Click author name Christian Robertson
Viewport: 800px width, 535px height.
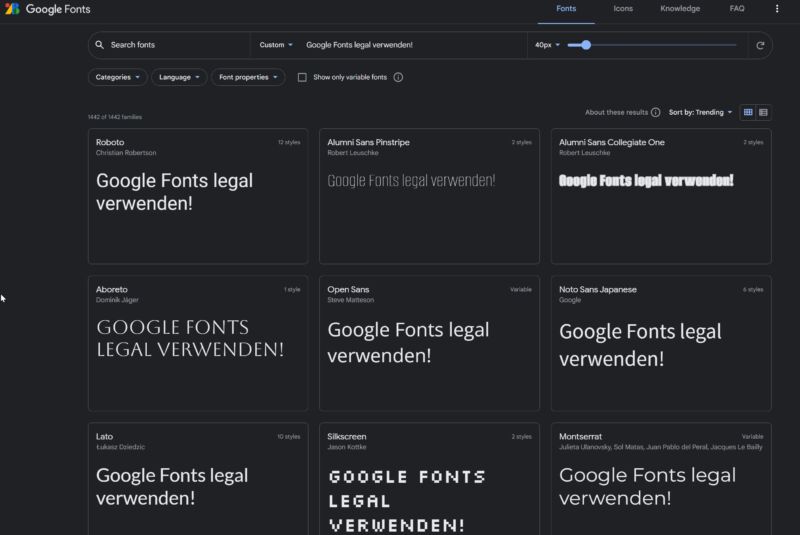(126, 153)
